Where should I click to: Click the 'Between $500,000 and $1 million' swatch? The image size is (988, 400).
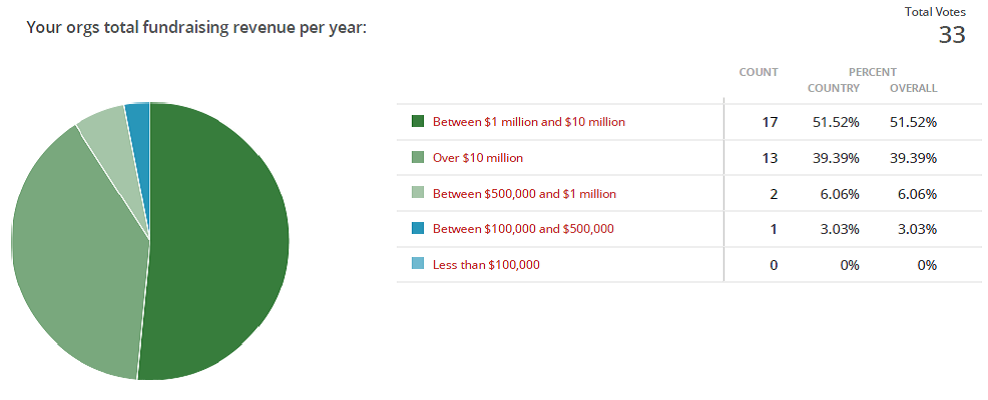418,193
